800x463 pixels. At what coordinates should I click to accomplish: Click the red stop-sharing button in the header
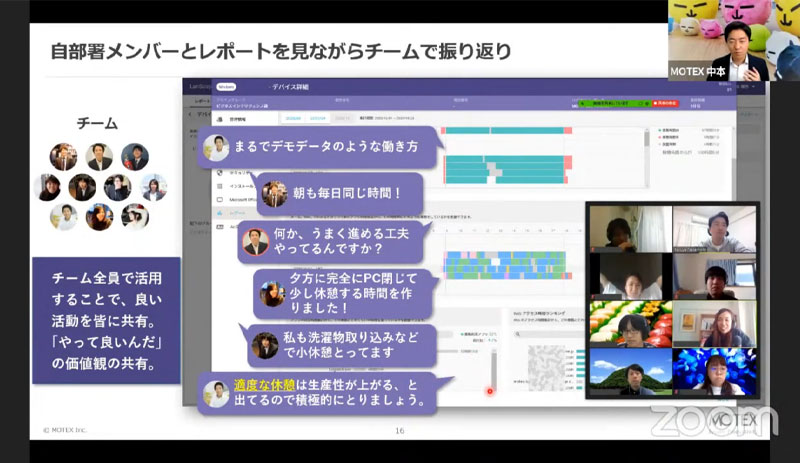click(x=665, y=103)
